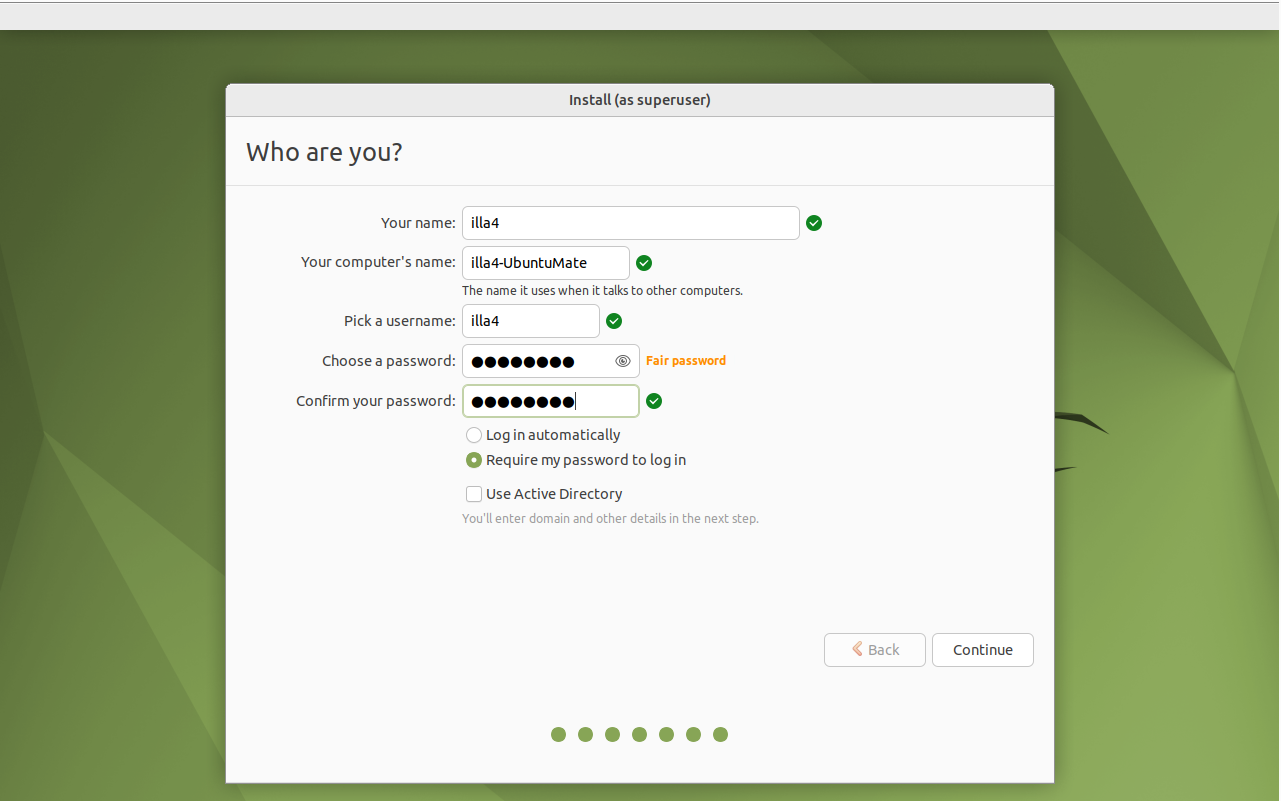Focus the Confirm your password field
The image size is (1281, 801).
coord(550,401)
